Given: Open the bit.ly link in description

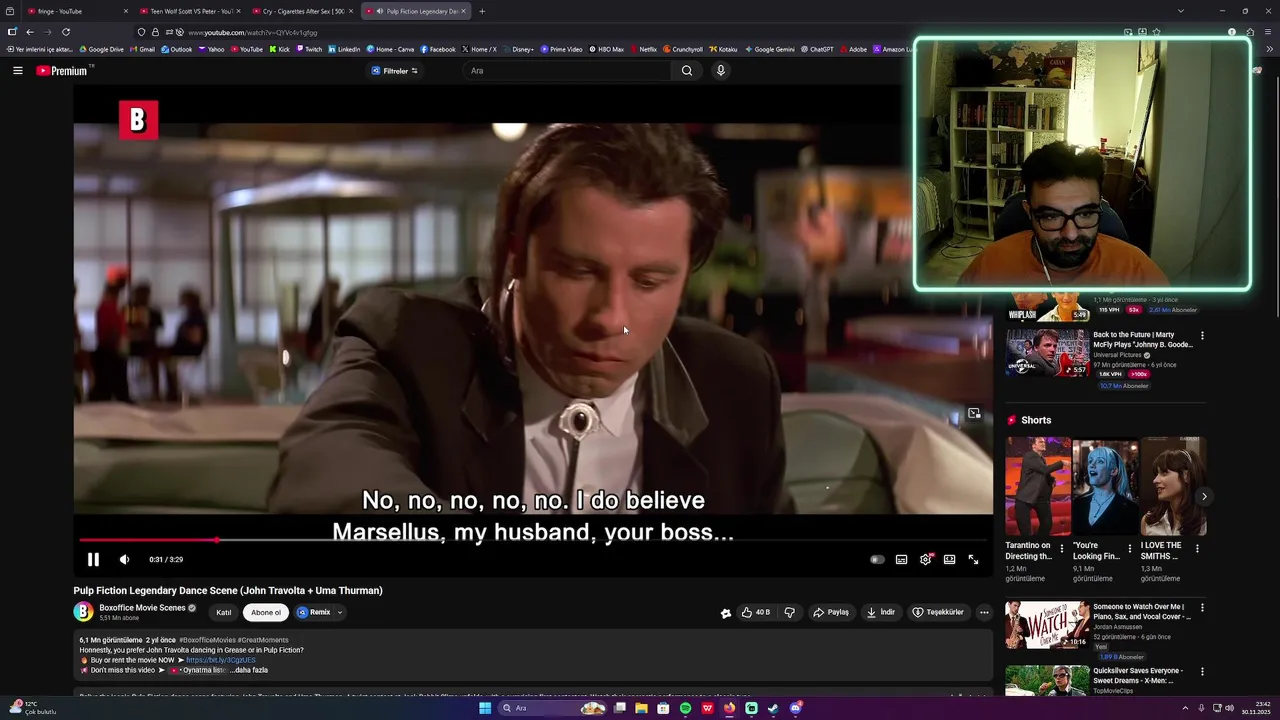Looking at the screenshot, I should (x=221, y=660).
